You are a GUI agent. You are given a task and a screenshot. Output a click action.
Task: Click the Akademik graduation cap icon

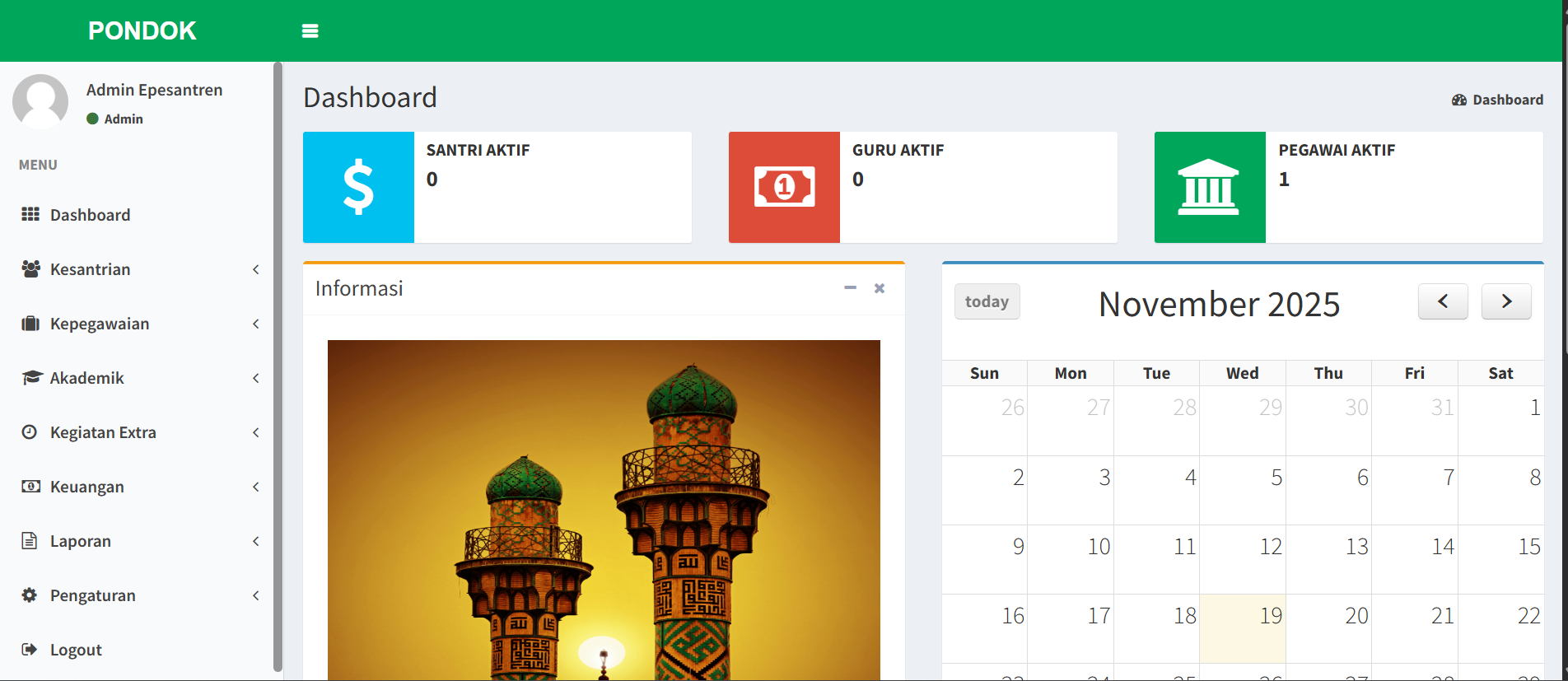pyautogui.click(x=31, y=378)
